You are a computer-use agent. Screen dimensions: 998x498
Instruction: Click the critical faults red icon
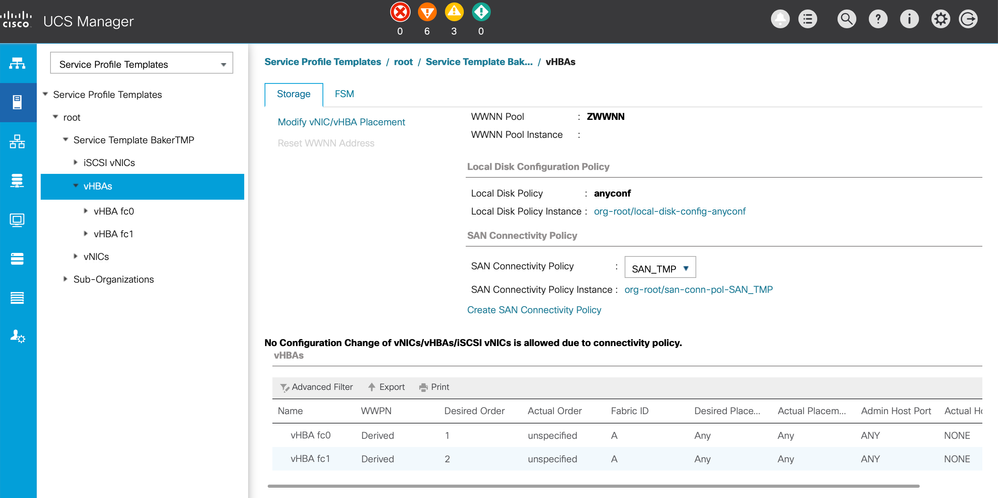point(400,12)
